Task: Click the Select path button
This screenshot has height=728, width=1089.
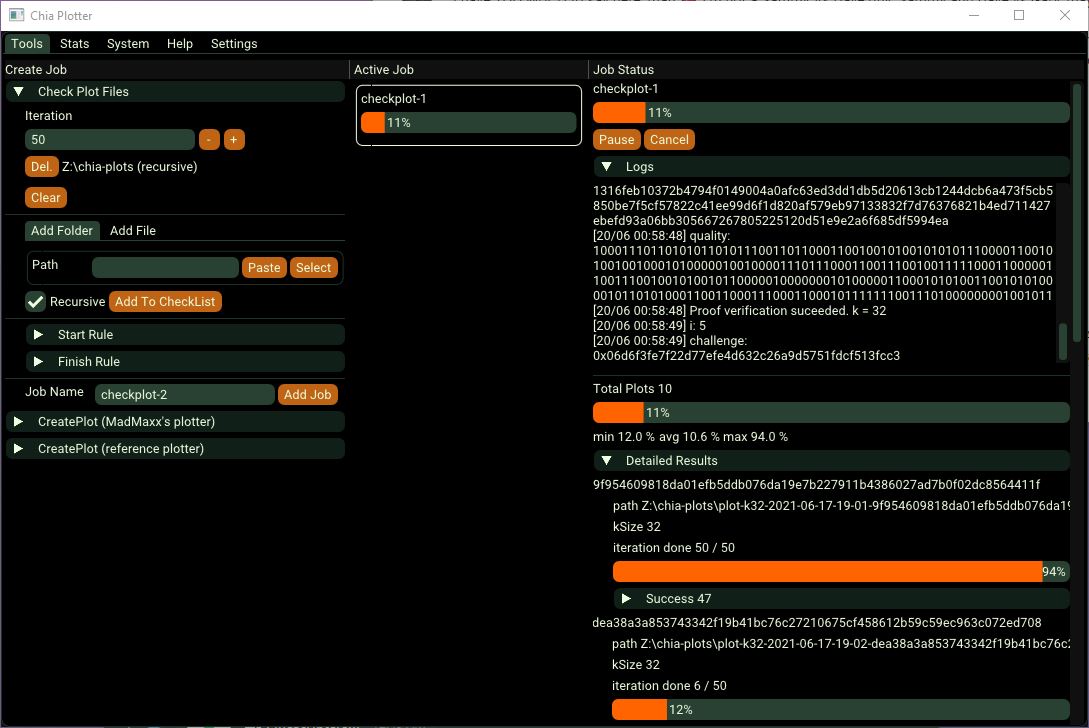Action: (x=313, y=267)
